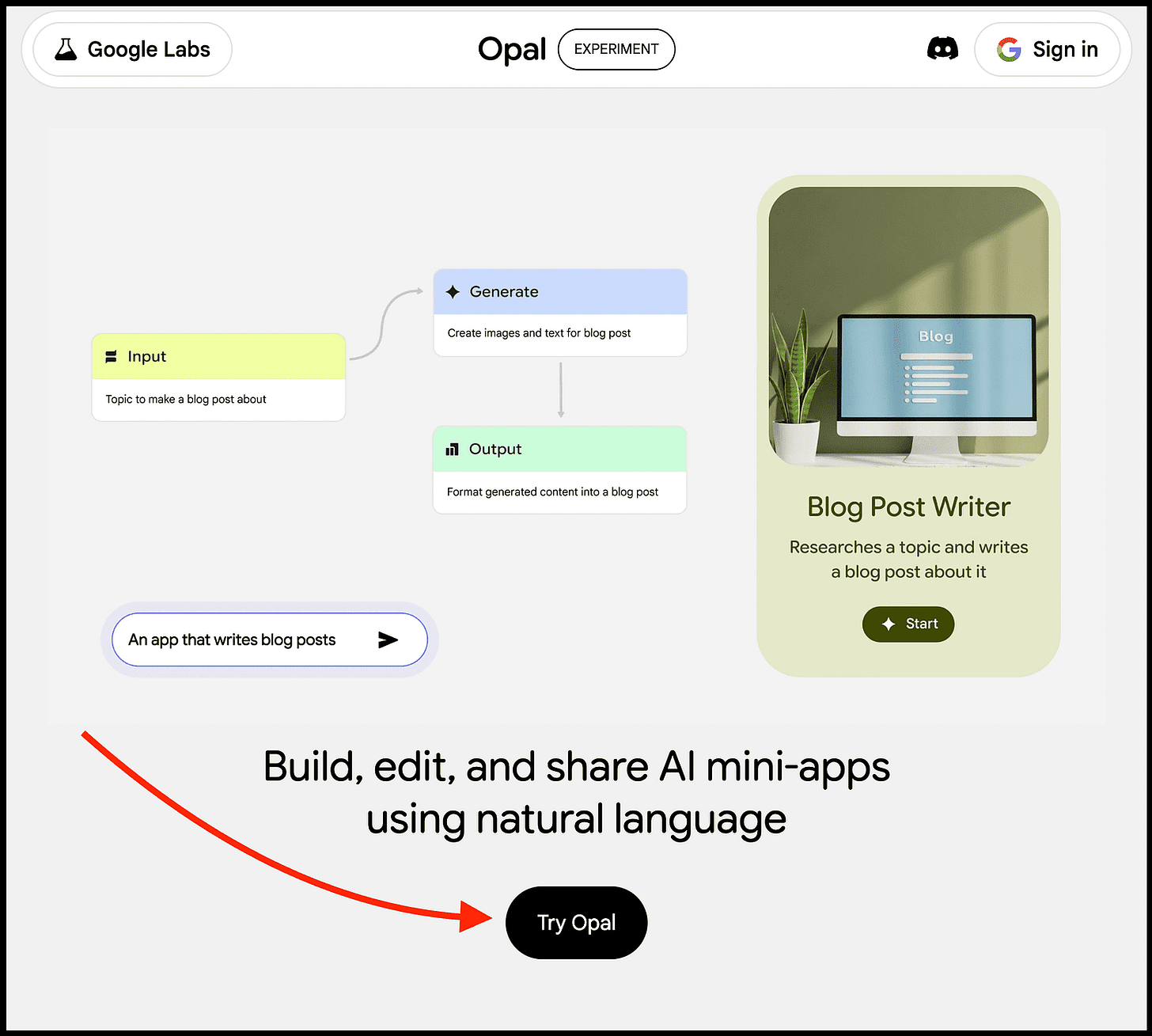
Task: Click the Start button on Blog card
Action: (908, 624)
